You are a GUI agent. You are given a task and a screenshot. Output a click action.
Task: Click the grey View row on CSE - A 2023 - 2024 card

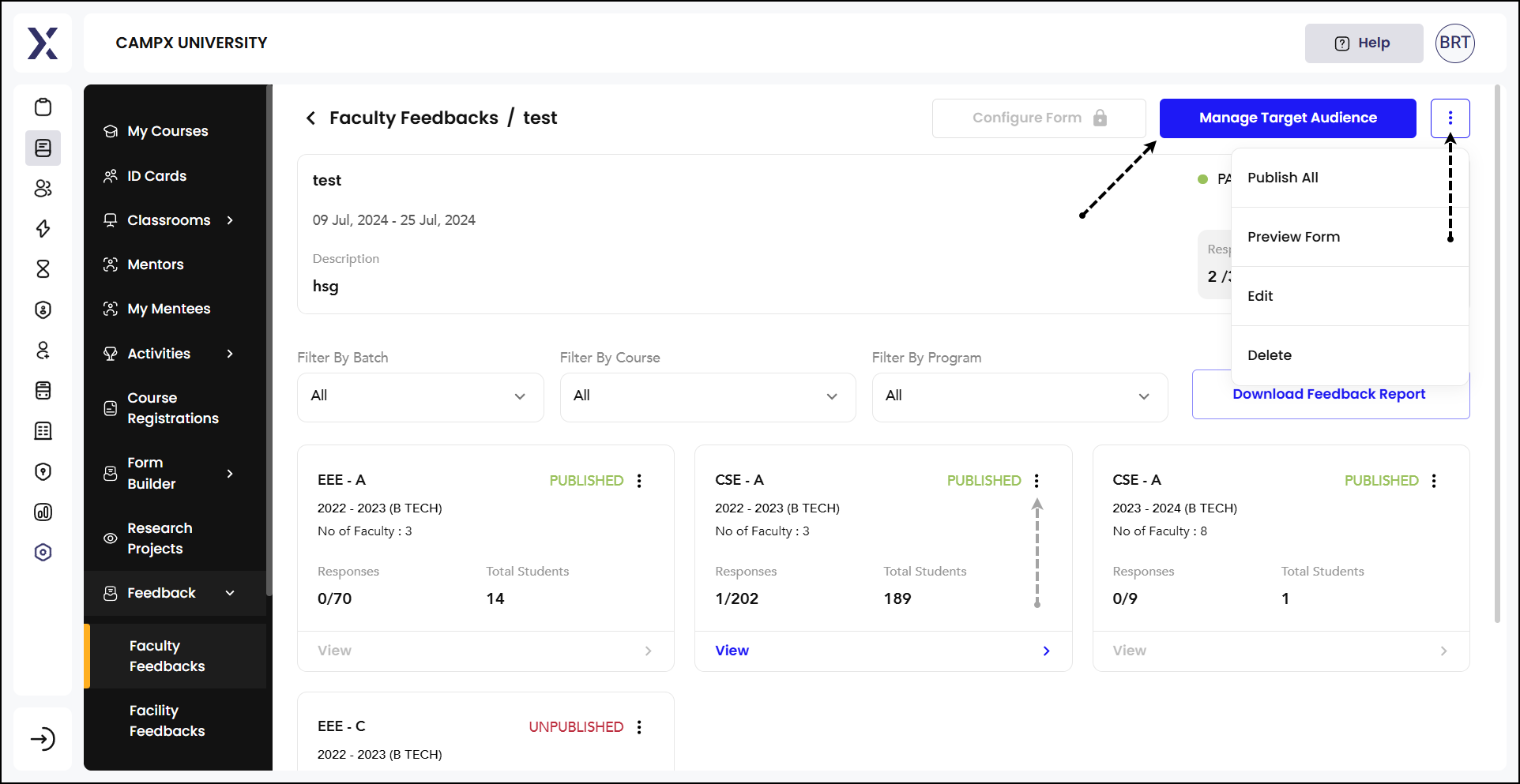[x=1281, y=651]
